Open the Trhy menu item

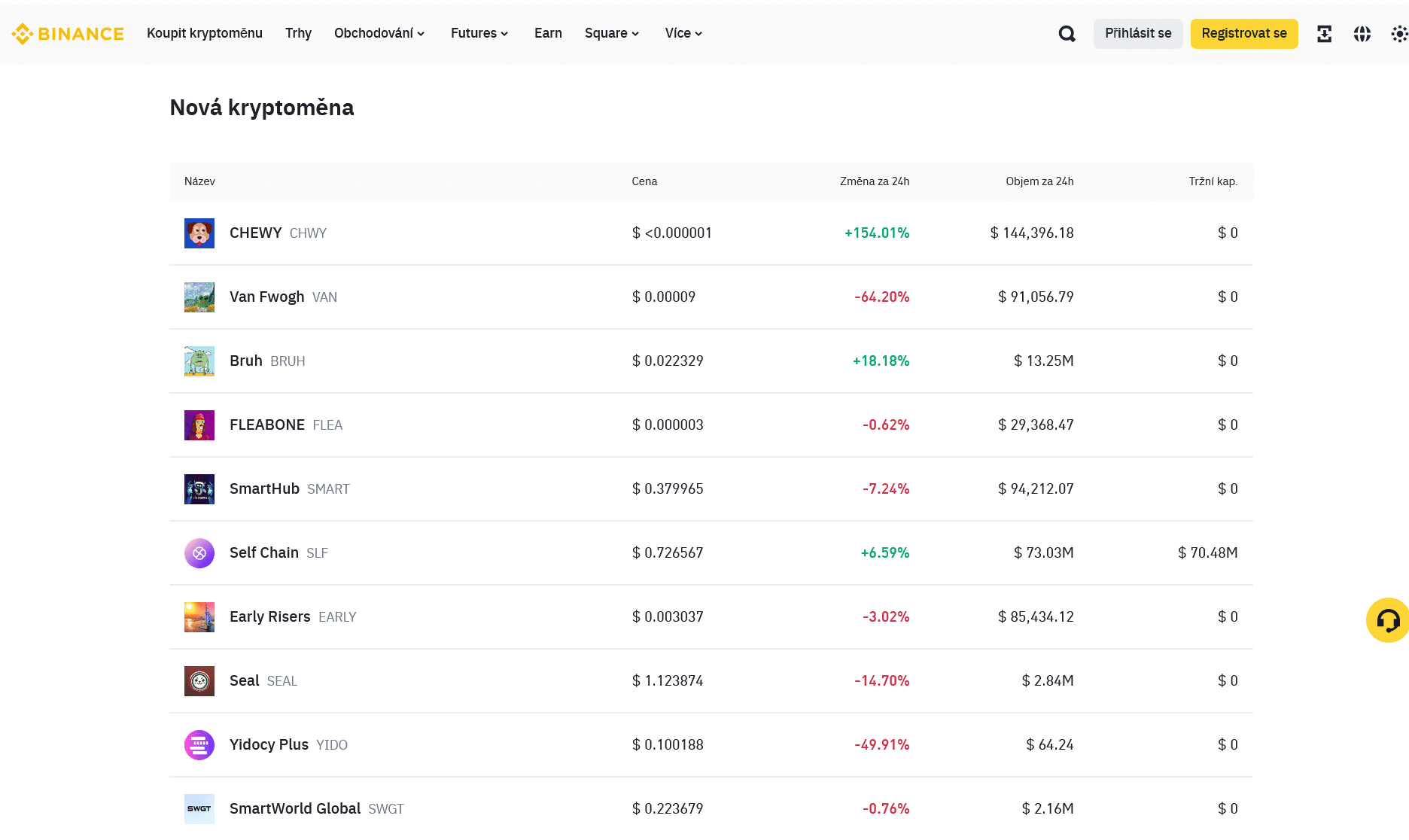298,33
